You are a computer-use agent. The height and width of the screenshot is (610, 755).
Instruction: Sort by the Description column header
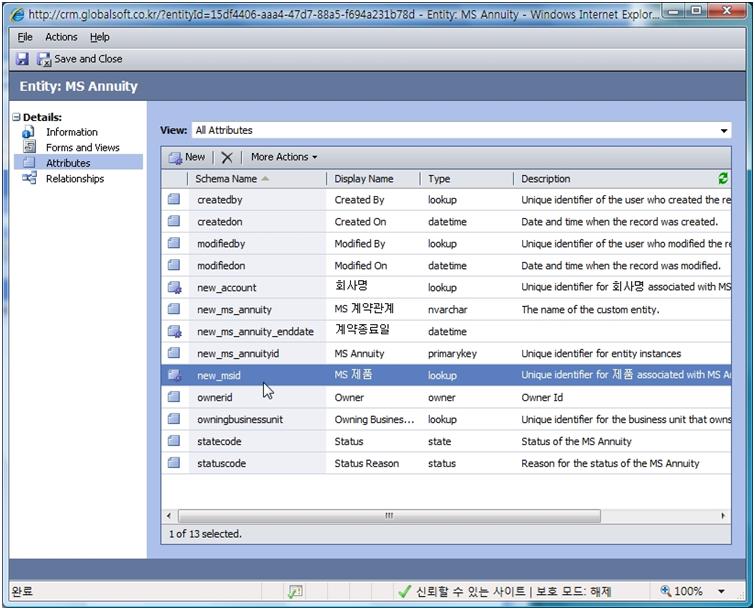tap(546, 179)
